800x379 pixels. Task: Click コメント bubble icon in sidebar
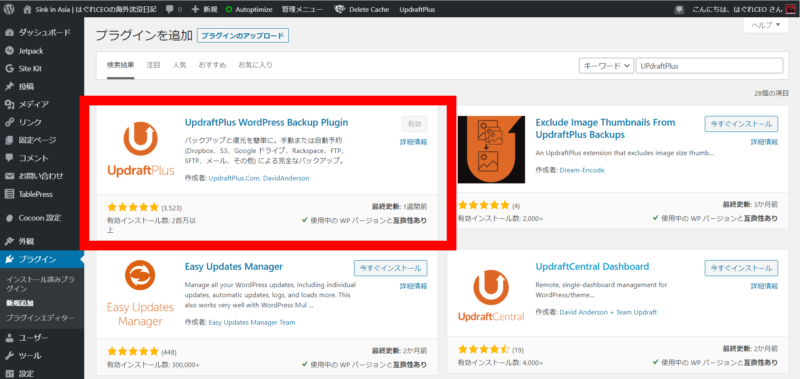[x=9, y=158]
